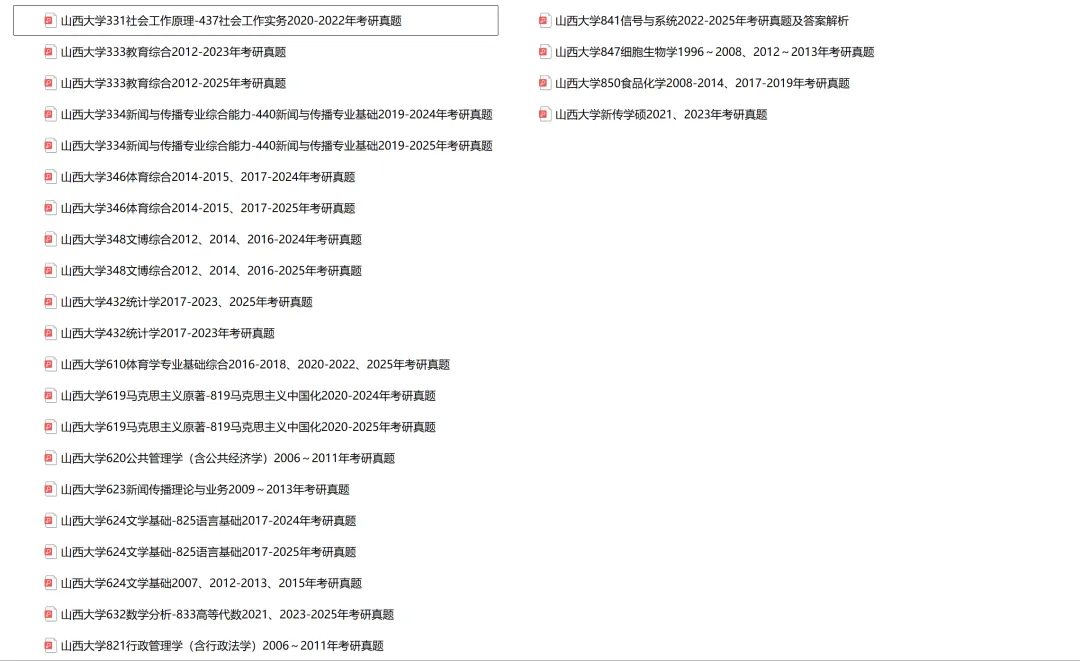Click PDF icon of 山西大学新传学硕 file

point(545,114)
